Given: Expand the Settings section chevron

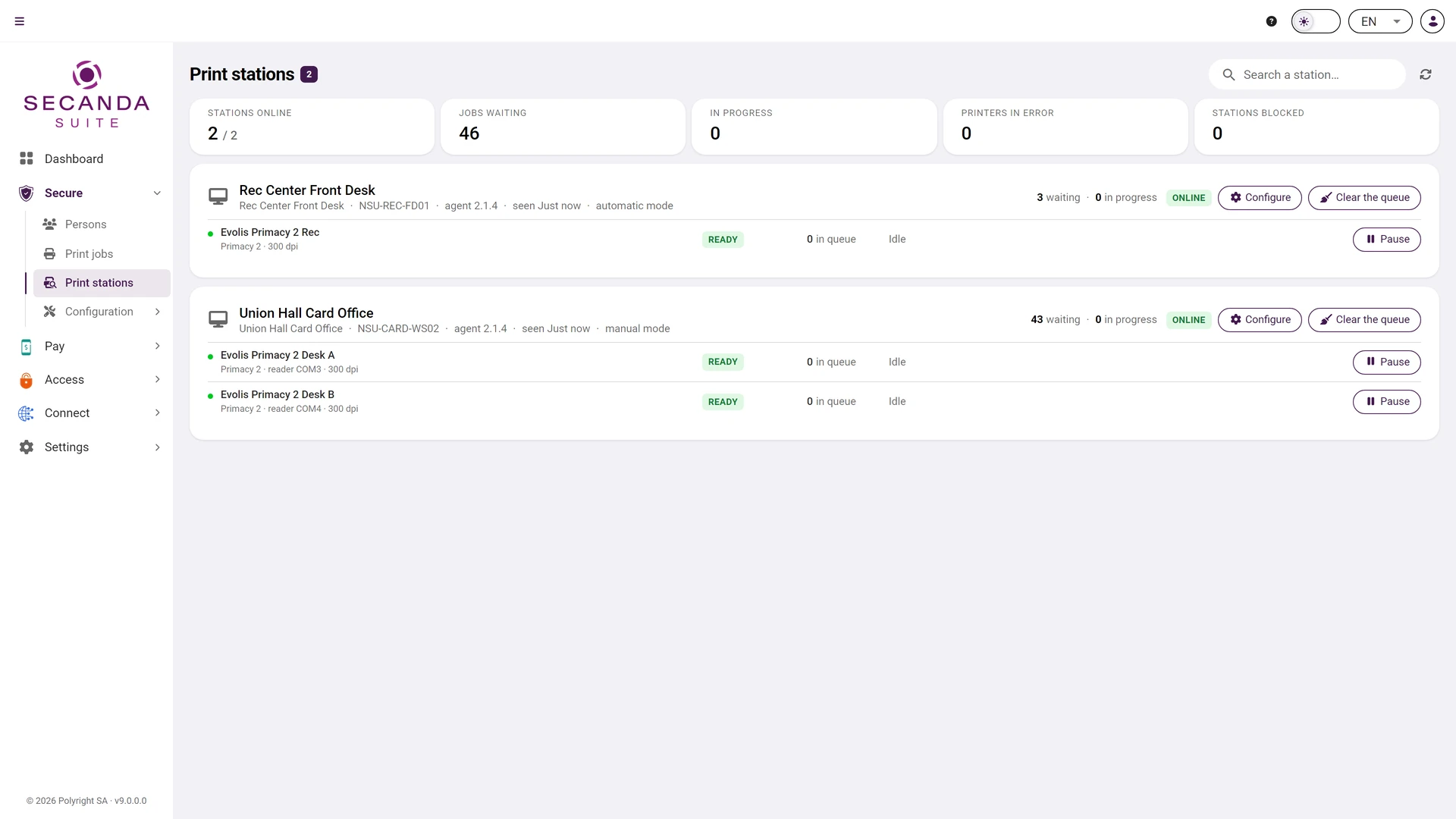Looking at the screenshot, I should pos(157,447).
